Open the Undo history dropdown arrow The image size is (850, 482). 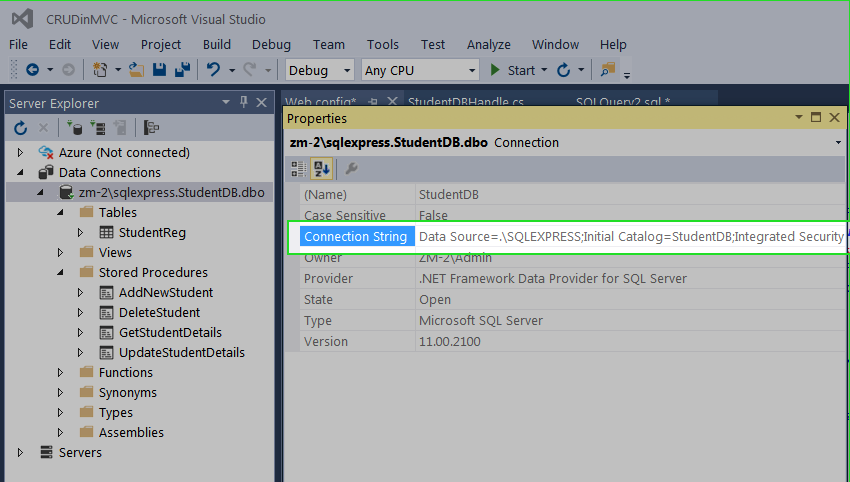click(231, 70)
